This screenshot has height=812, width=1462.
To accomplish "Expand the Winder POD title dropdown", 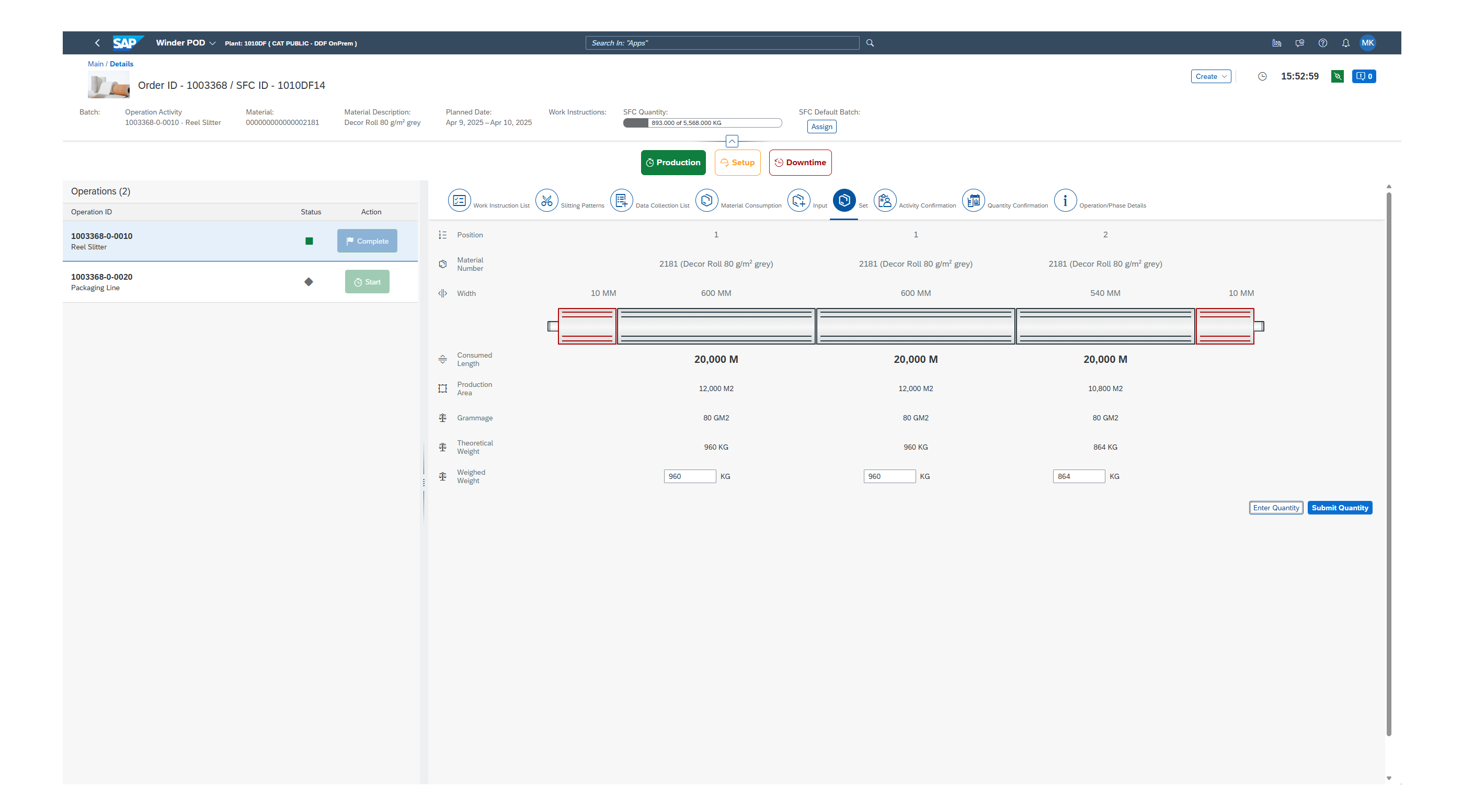I will (212, 43).
